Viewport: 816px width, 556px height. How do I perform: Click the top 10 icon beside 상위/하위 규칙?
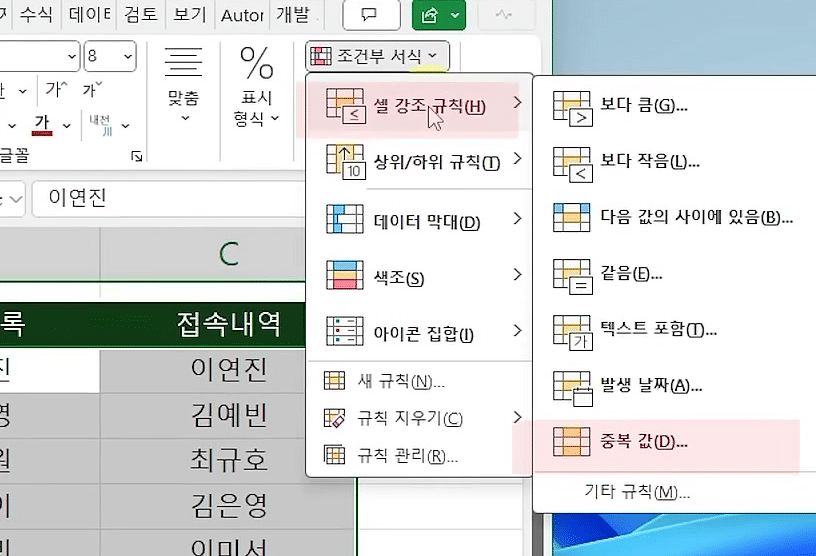pos(346,162)
